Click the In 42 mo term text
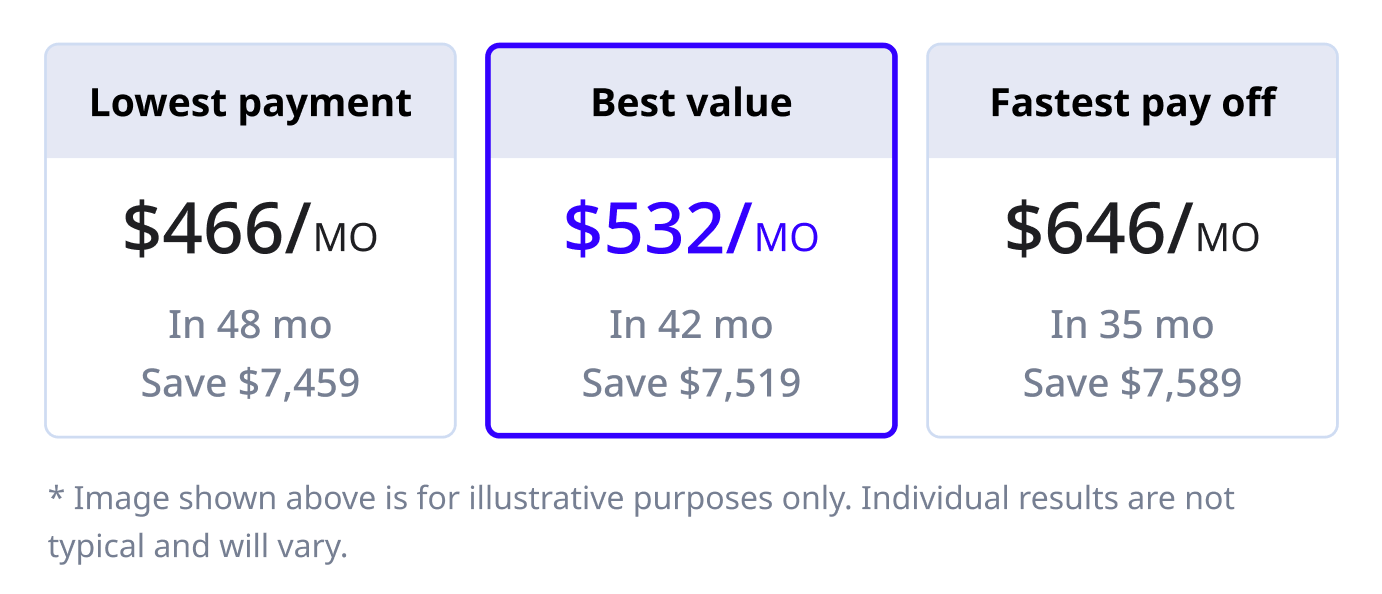The height and width of the screenshot is (594, 1382). point(691,325)
